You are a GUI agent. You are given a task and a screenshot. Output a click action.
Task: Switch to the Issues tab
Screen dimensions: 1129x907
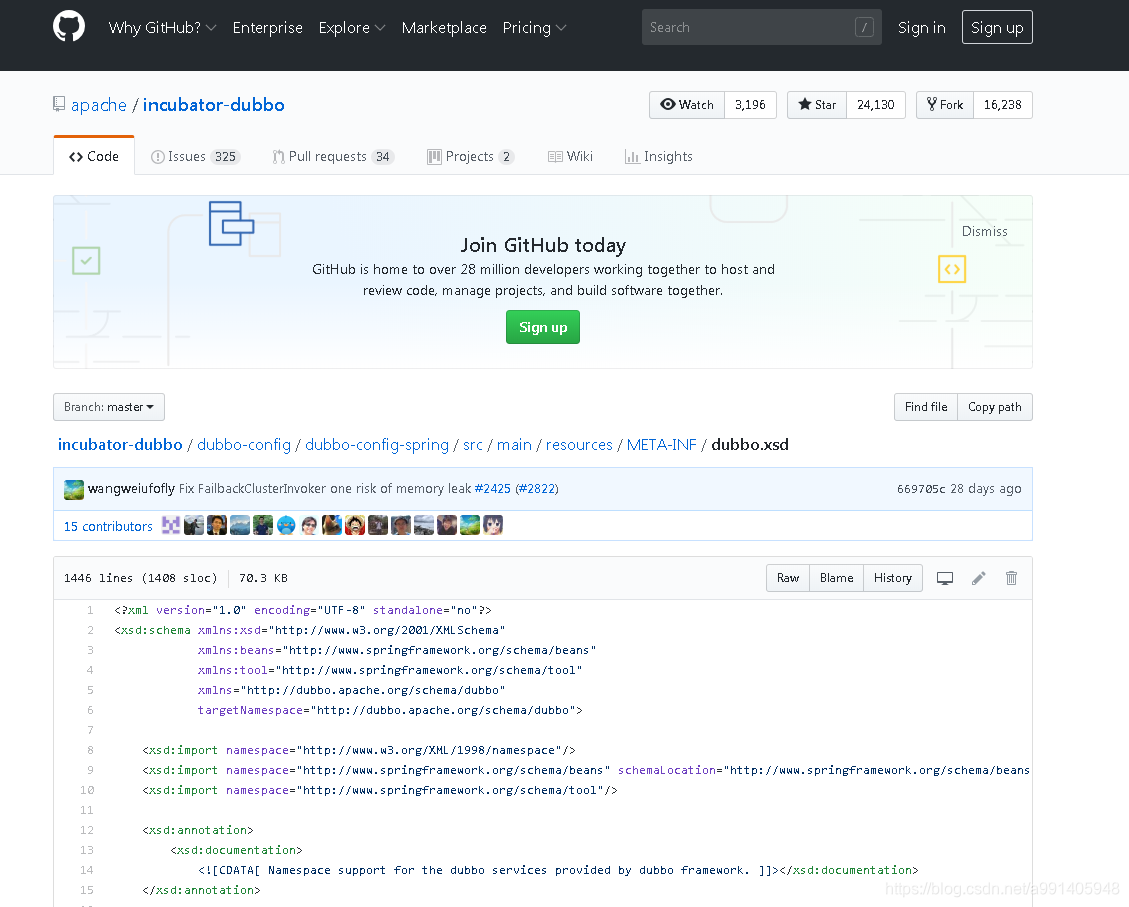(x=194, y=156)
